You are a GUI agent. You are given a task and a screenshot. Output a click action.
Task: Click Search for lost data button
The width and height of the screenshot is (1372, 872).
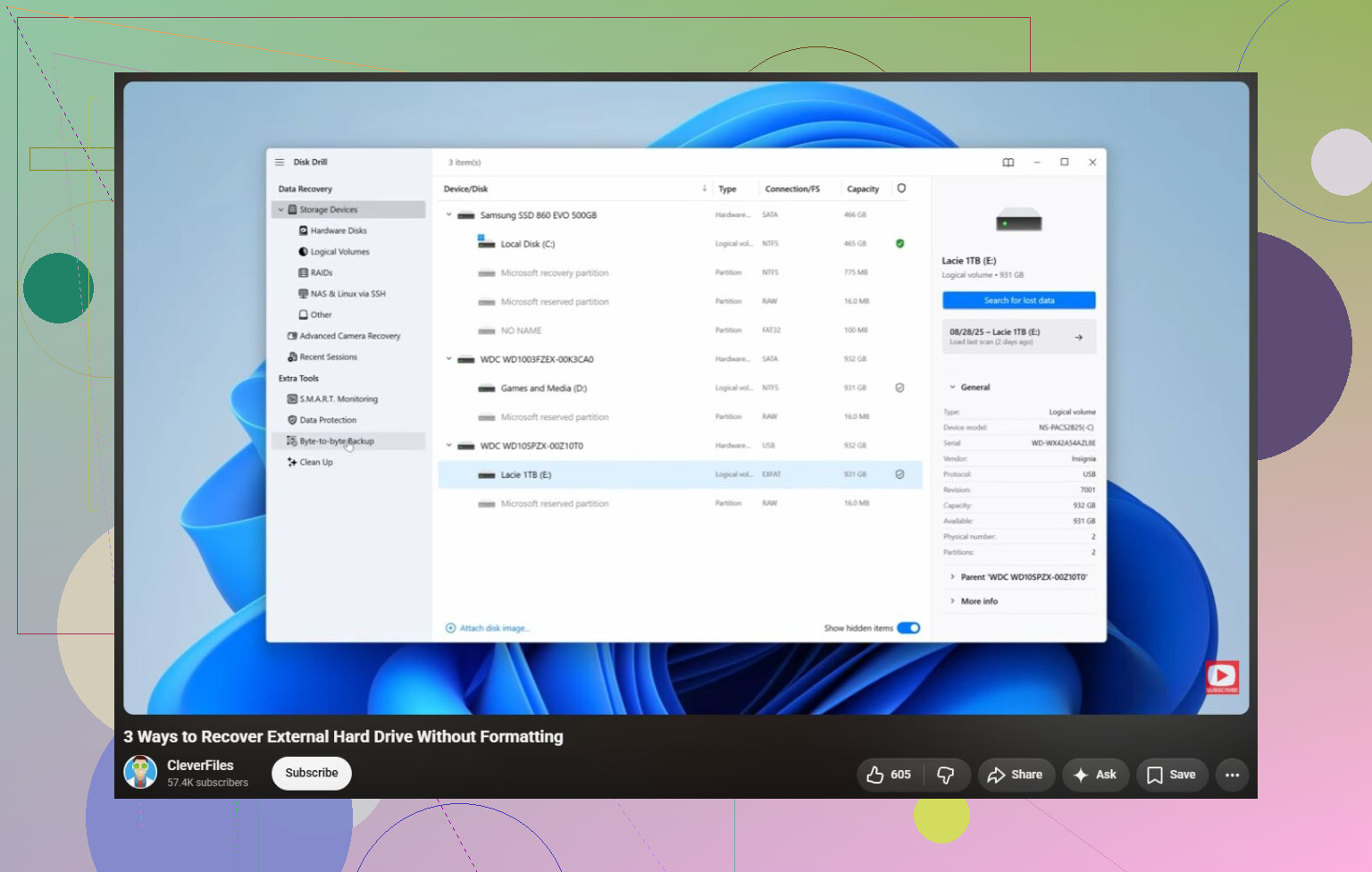pyautogui.click(x=1019, y=300)
